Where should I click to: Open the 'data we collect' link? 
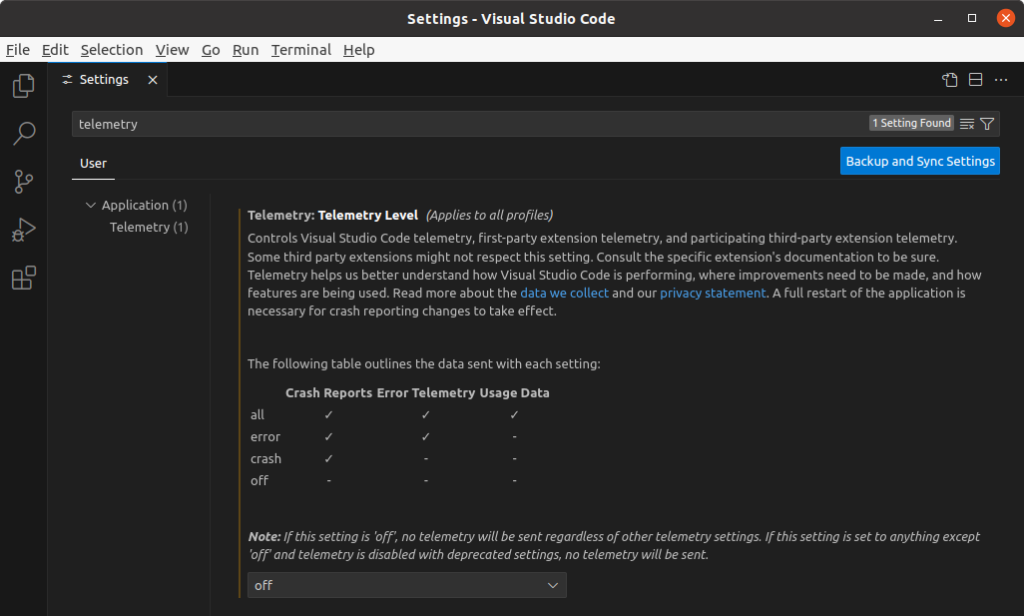(564, 293)
